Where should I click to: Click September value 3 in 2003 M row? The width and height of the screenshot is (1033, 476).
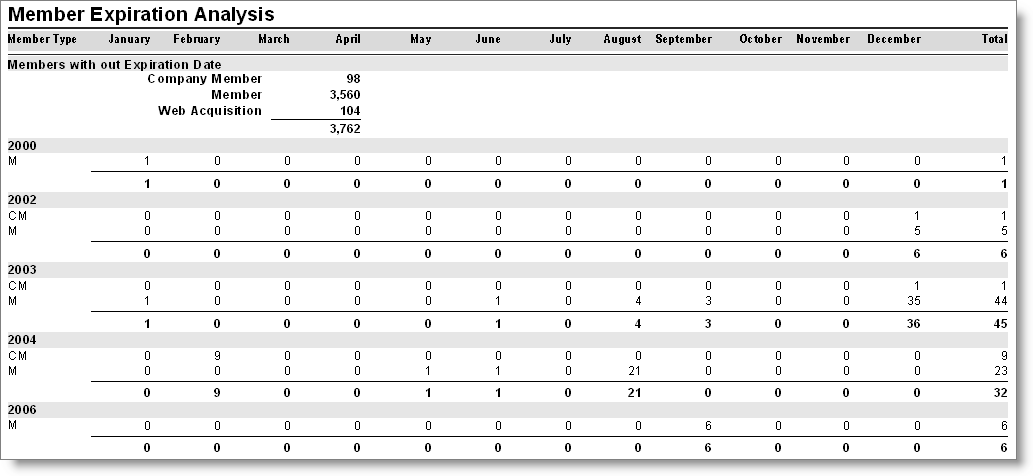click(708, 301)
